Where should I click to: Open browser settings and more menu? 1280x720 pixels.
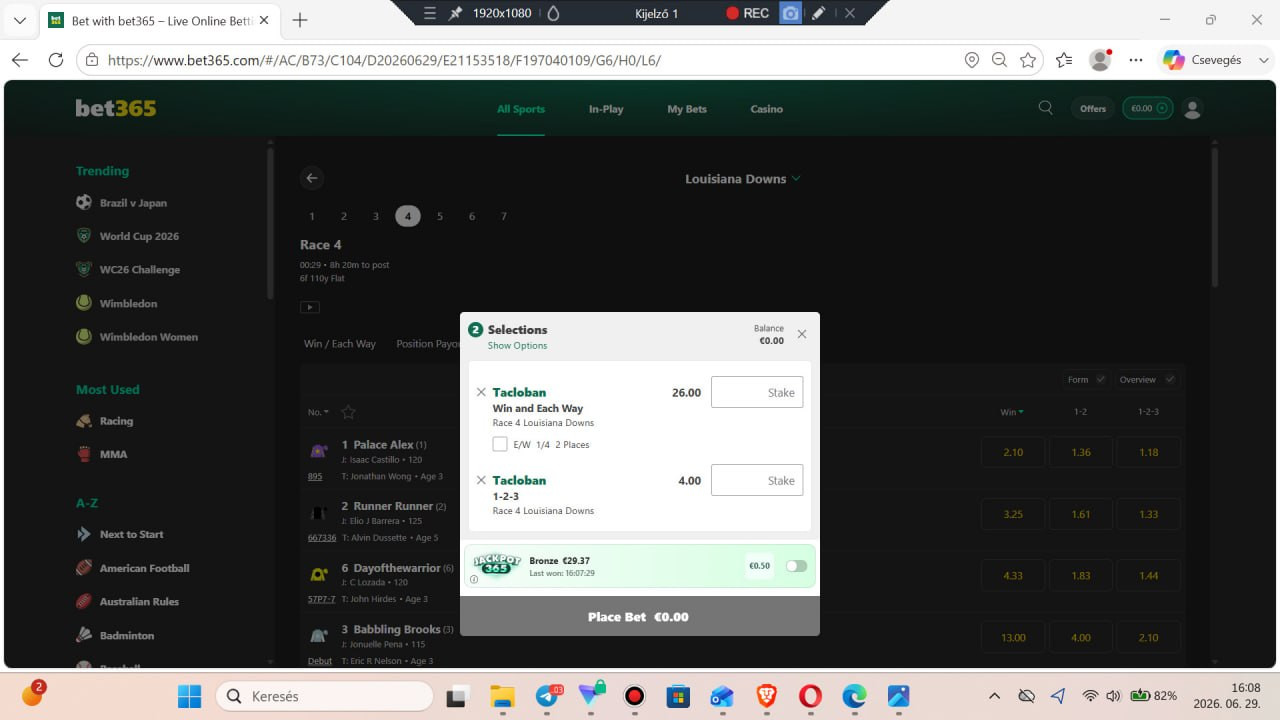(1135, 60)
